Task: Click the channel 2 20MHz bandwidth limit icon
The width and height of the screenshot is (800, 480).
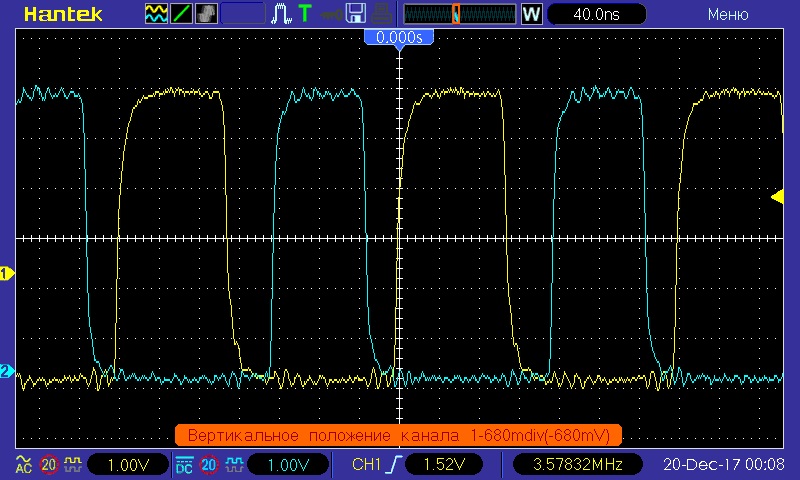Action: 208,464
